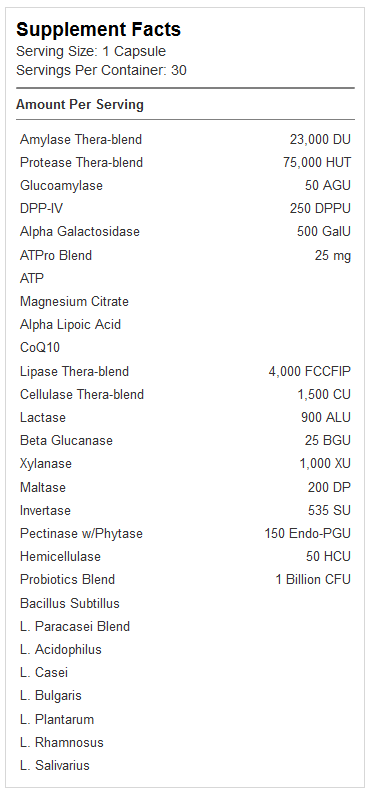This screenshot has width=377, height=802.
Task: Select Pectinase w/Phytase text
Action: pos(81,533)
